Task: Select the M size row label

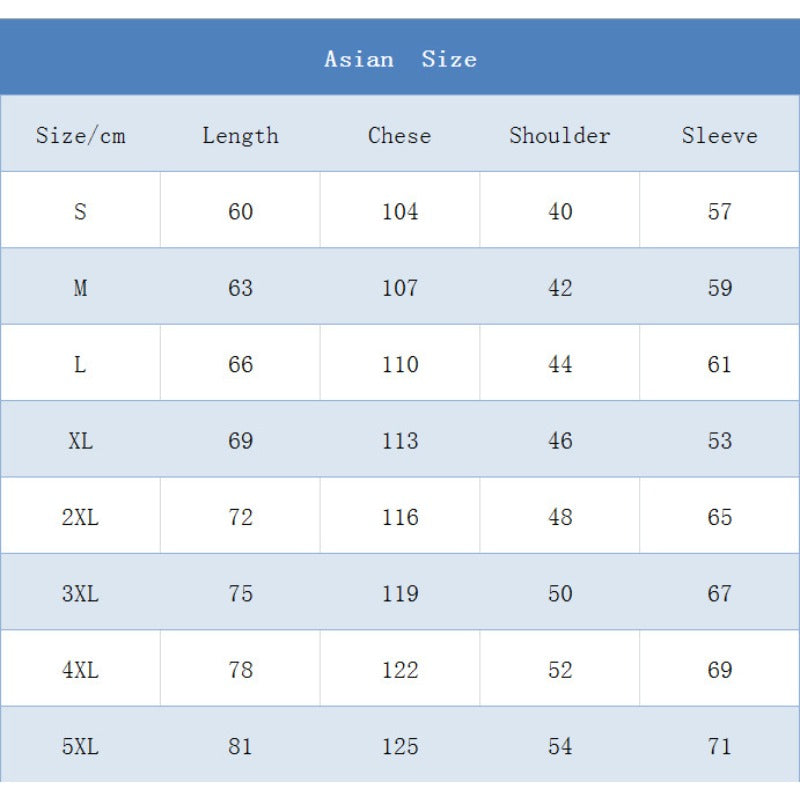Action: pos(80,288)
